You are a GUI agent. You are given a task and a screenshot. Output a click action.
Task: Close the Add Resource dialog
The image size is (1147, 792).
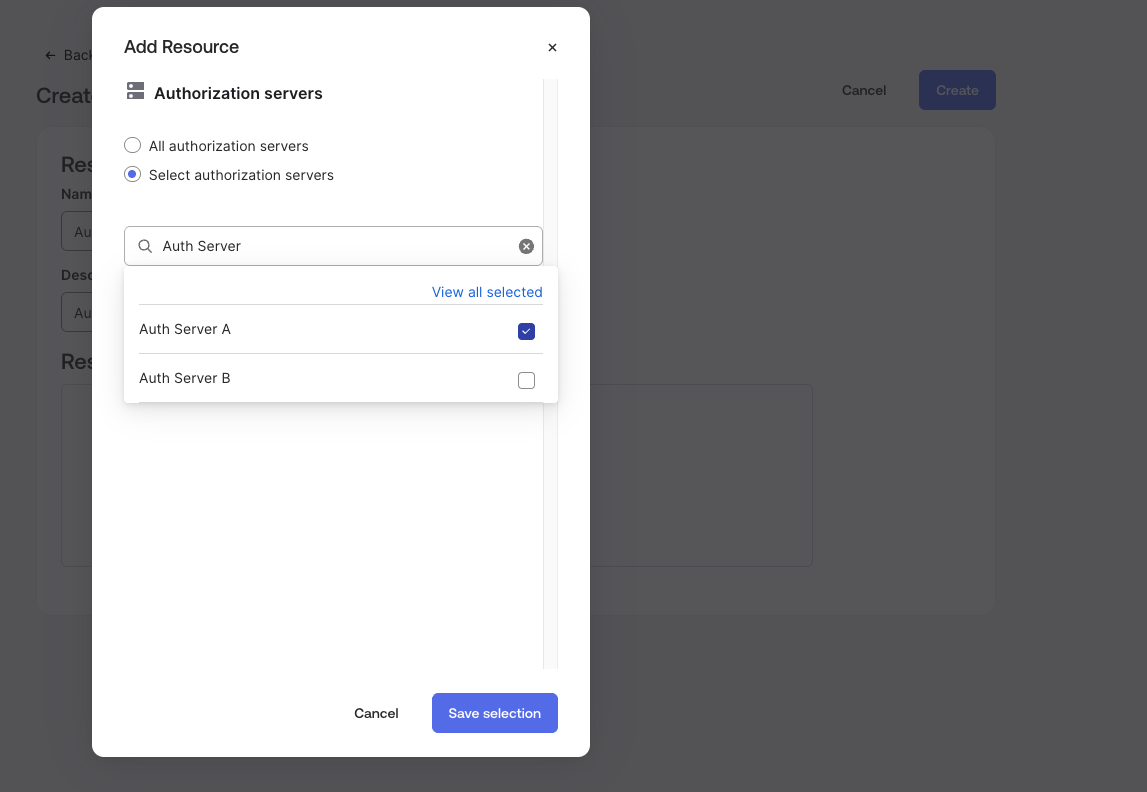click(552, 47)
